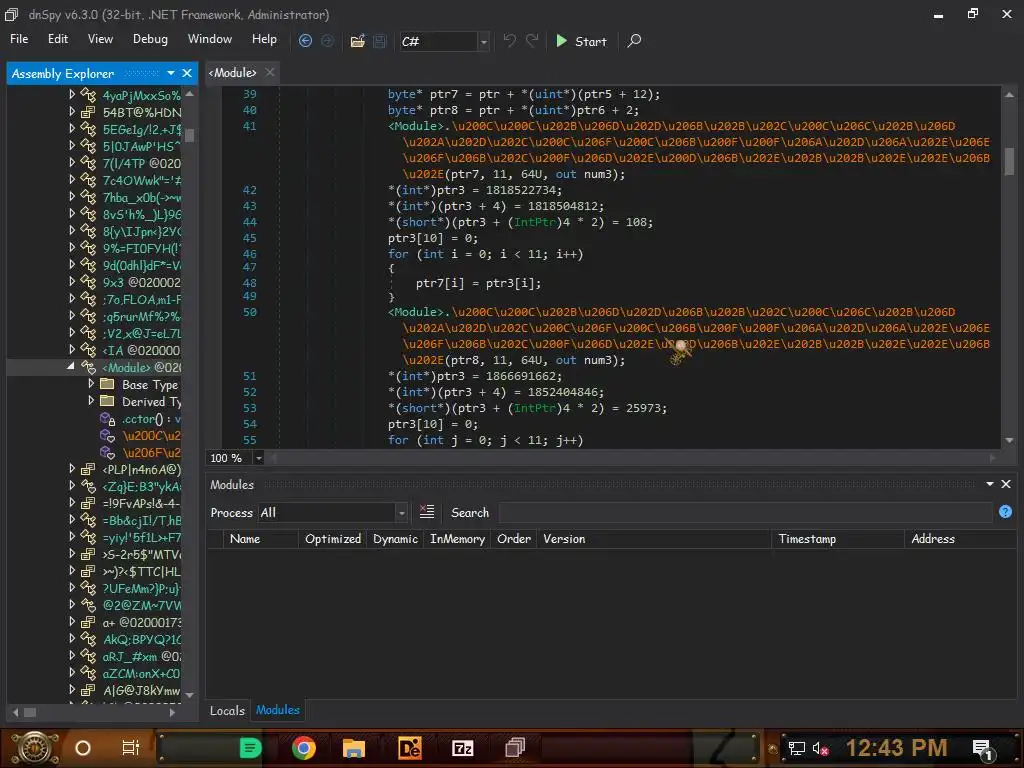Sort modules by Timestamp column header

[x=806, y=538]
